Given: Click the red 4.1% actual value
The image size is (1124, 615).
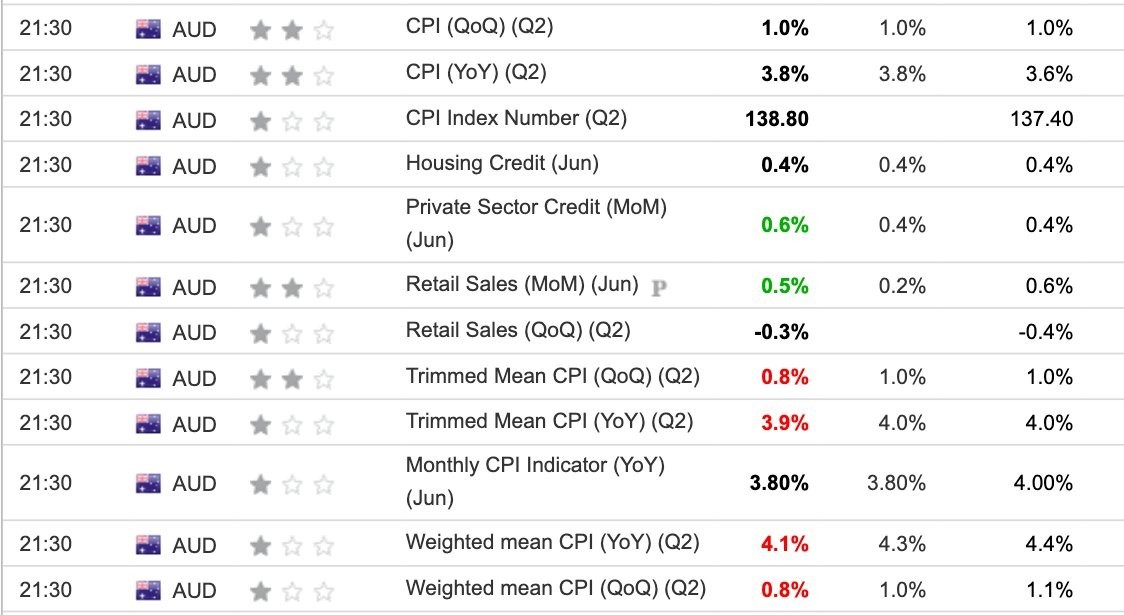Looking at the screenshot, I should (785, 544).
